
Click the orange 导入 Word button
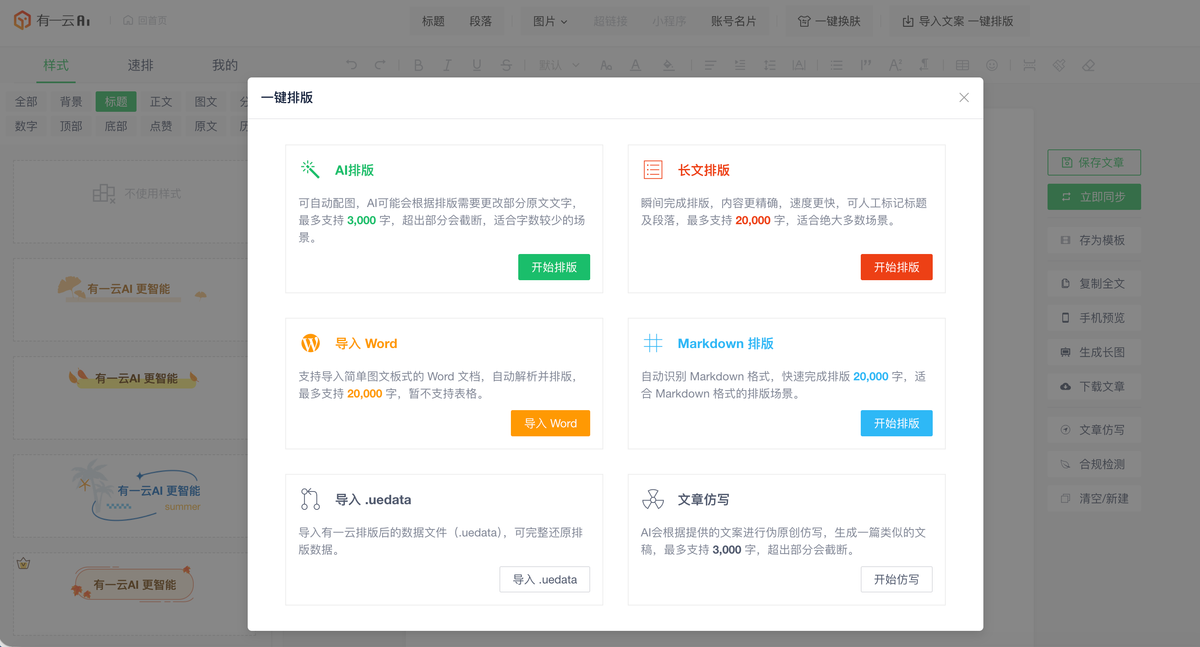point(550,423)
